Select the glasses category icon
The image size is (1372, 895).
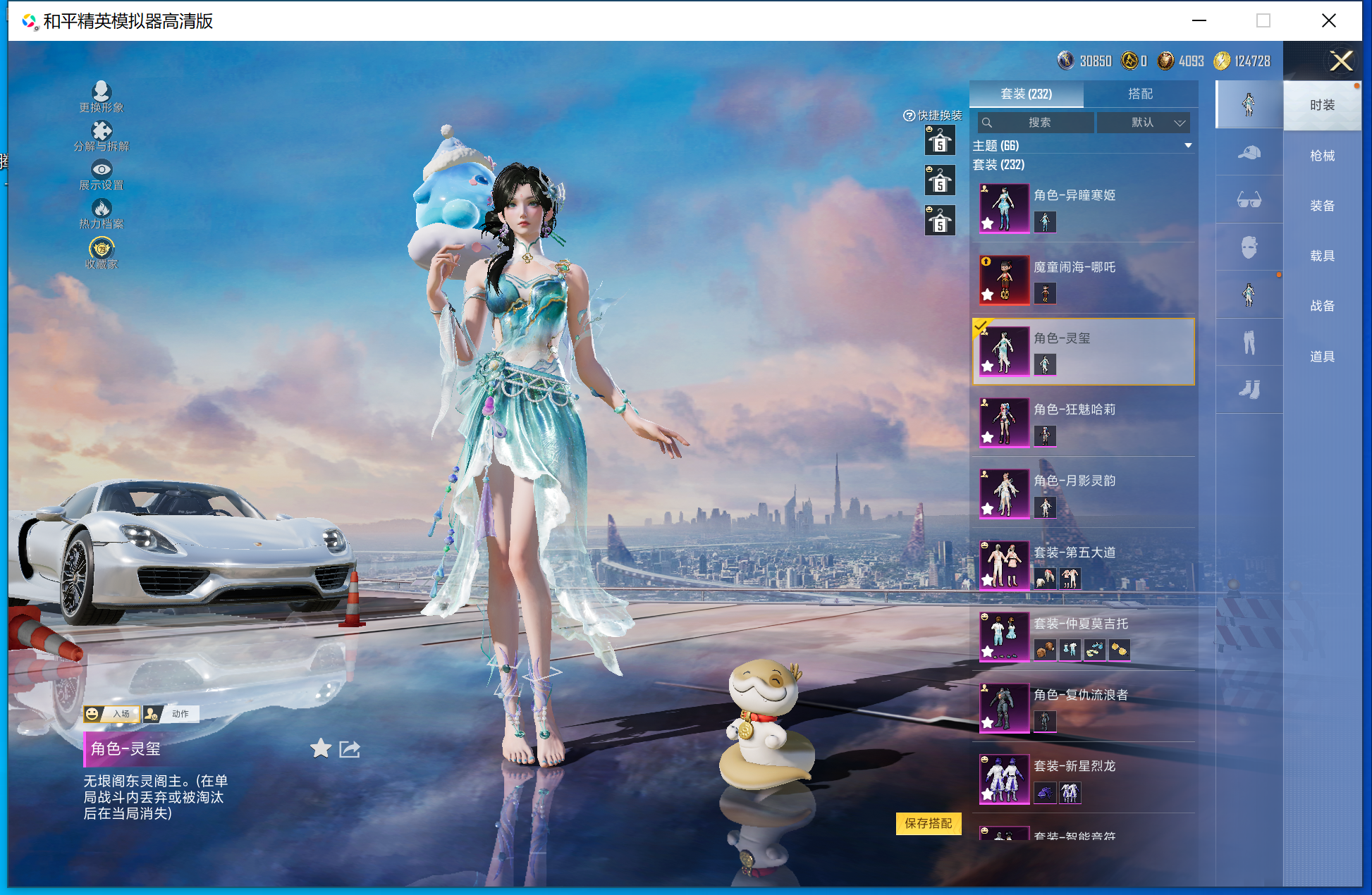pos(1249,200)
